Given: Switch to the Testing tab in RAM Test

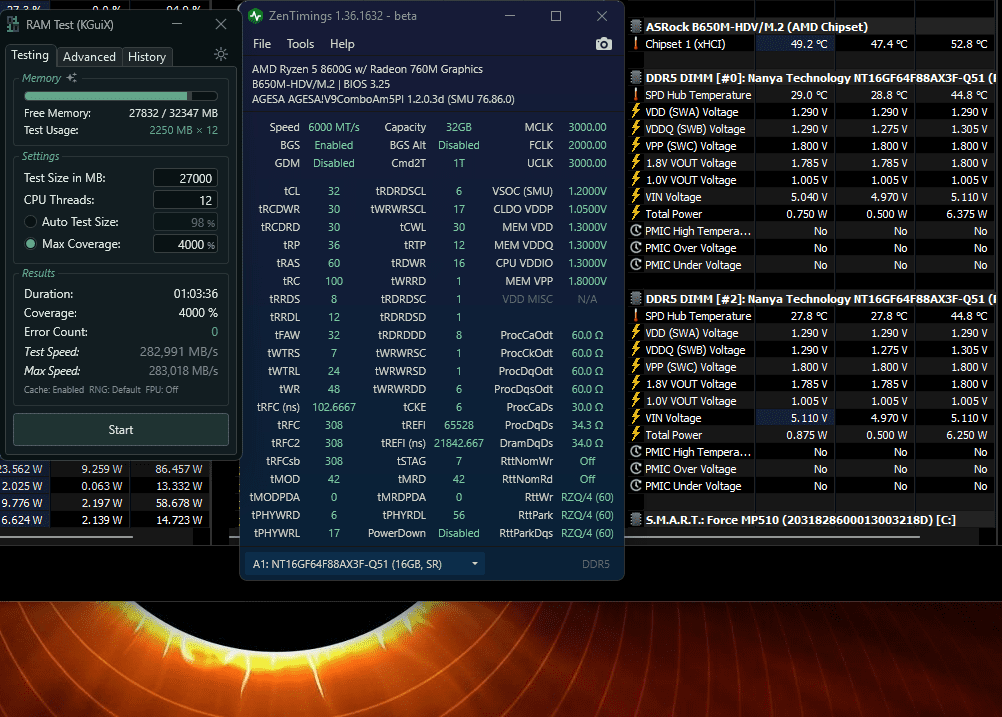Looking at the screenshot, I should [30, 55].
